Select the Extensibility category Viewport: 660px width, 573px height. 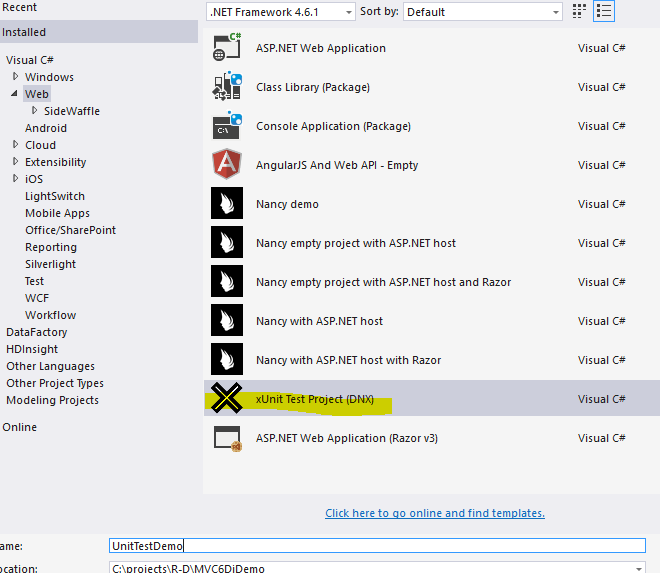tap(56, 162)
